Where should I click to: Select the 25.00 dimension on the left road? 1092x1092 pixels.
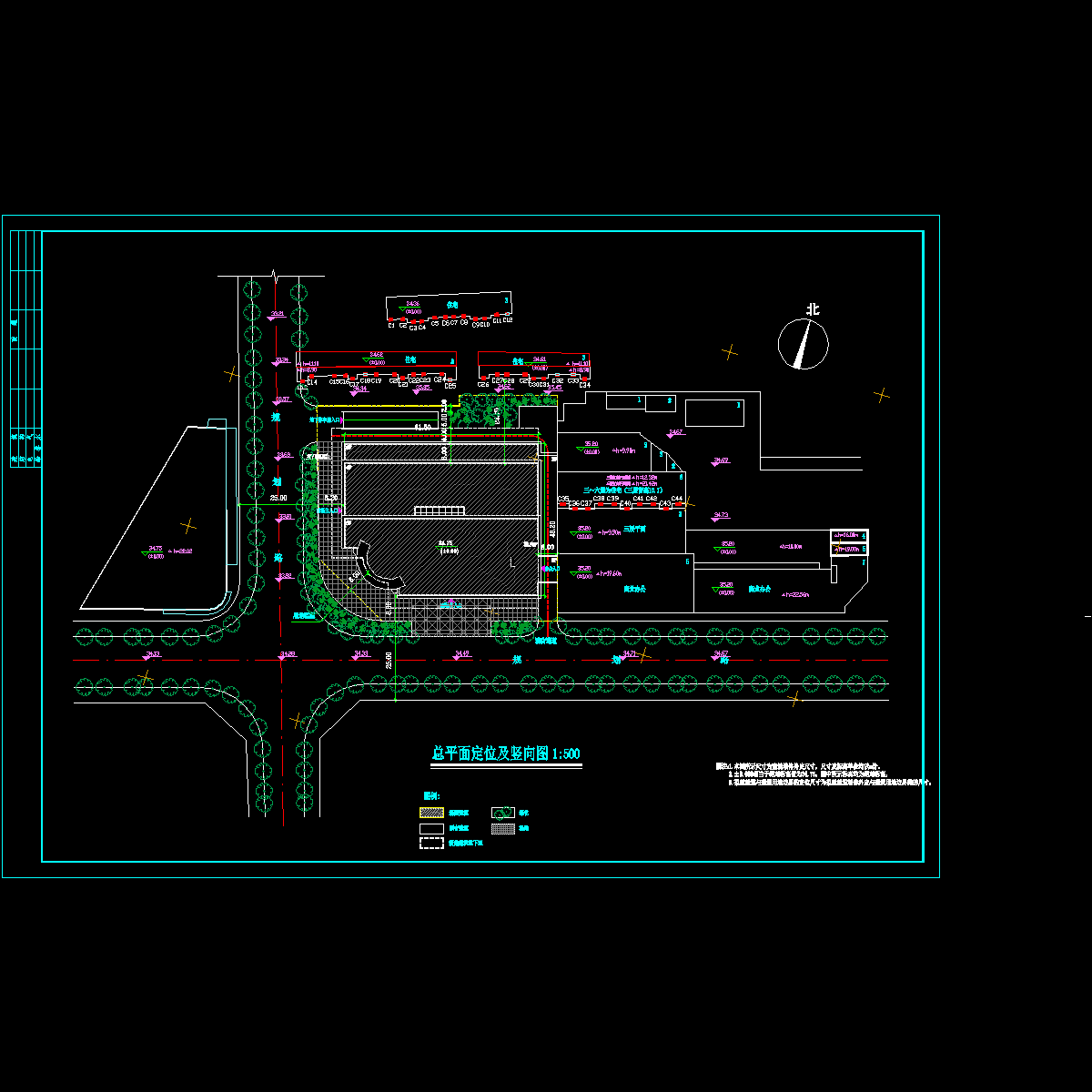point(278,498)
